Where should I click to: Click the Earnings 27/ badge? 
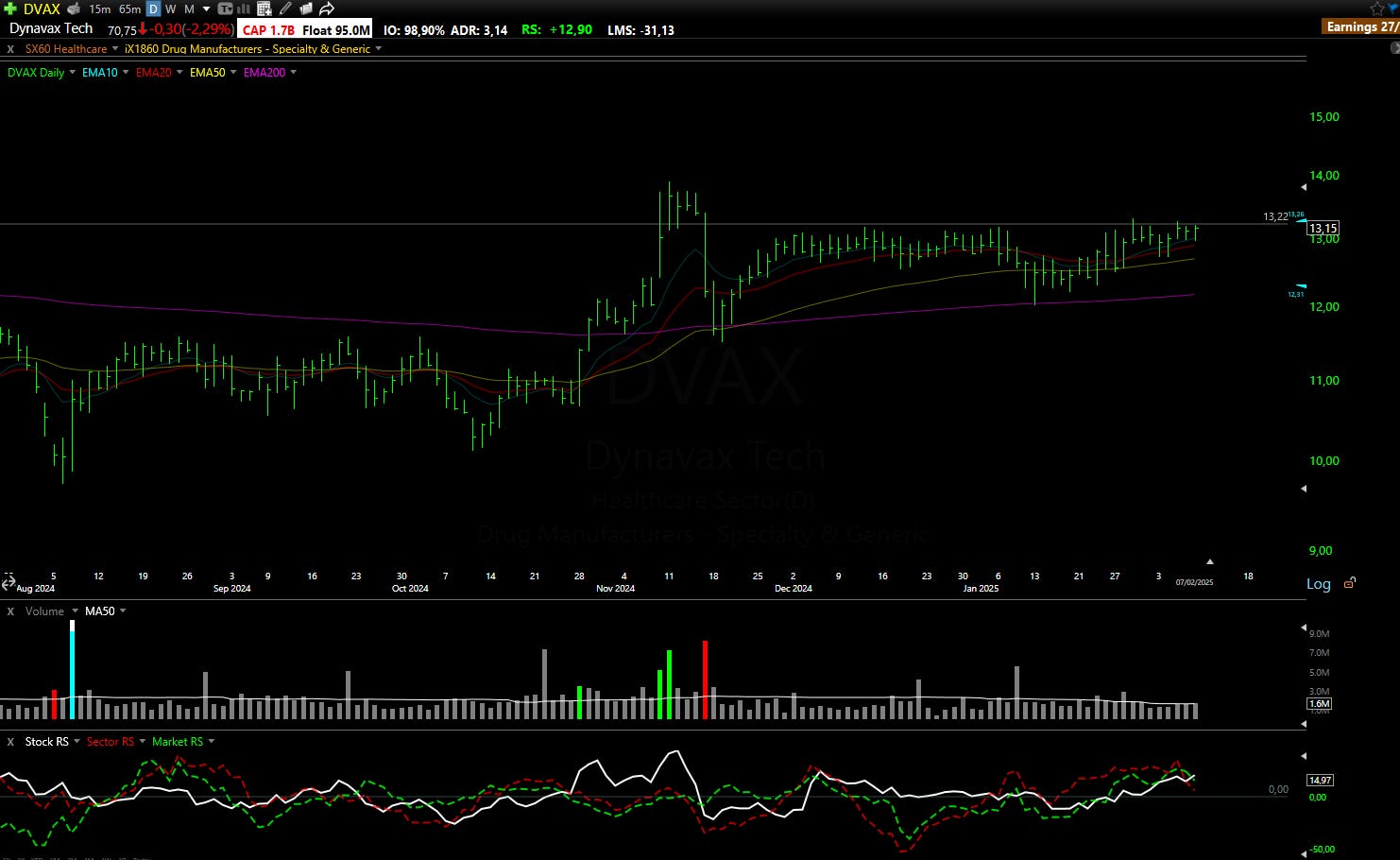(x=1362, y=26)
